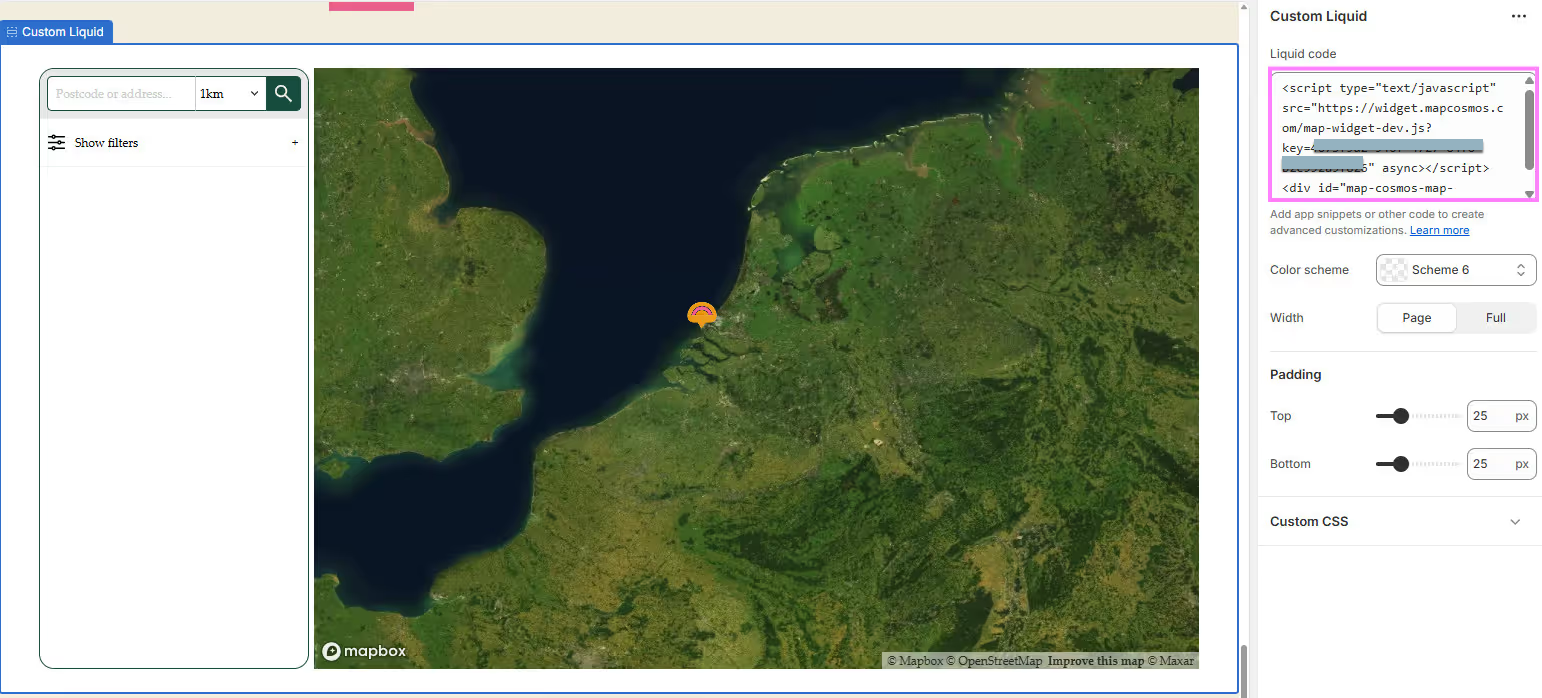Screen dimensions: 1542x698
Task: Click inside the Liquid code editor
Action: click(x=1397, y=134)
